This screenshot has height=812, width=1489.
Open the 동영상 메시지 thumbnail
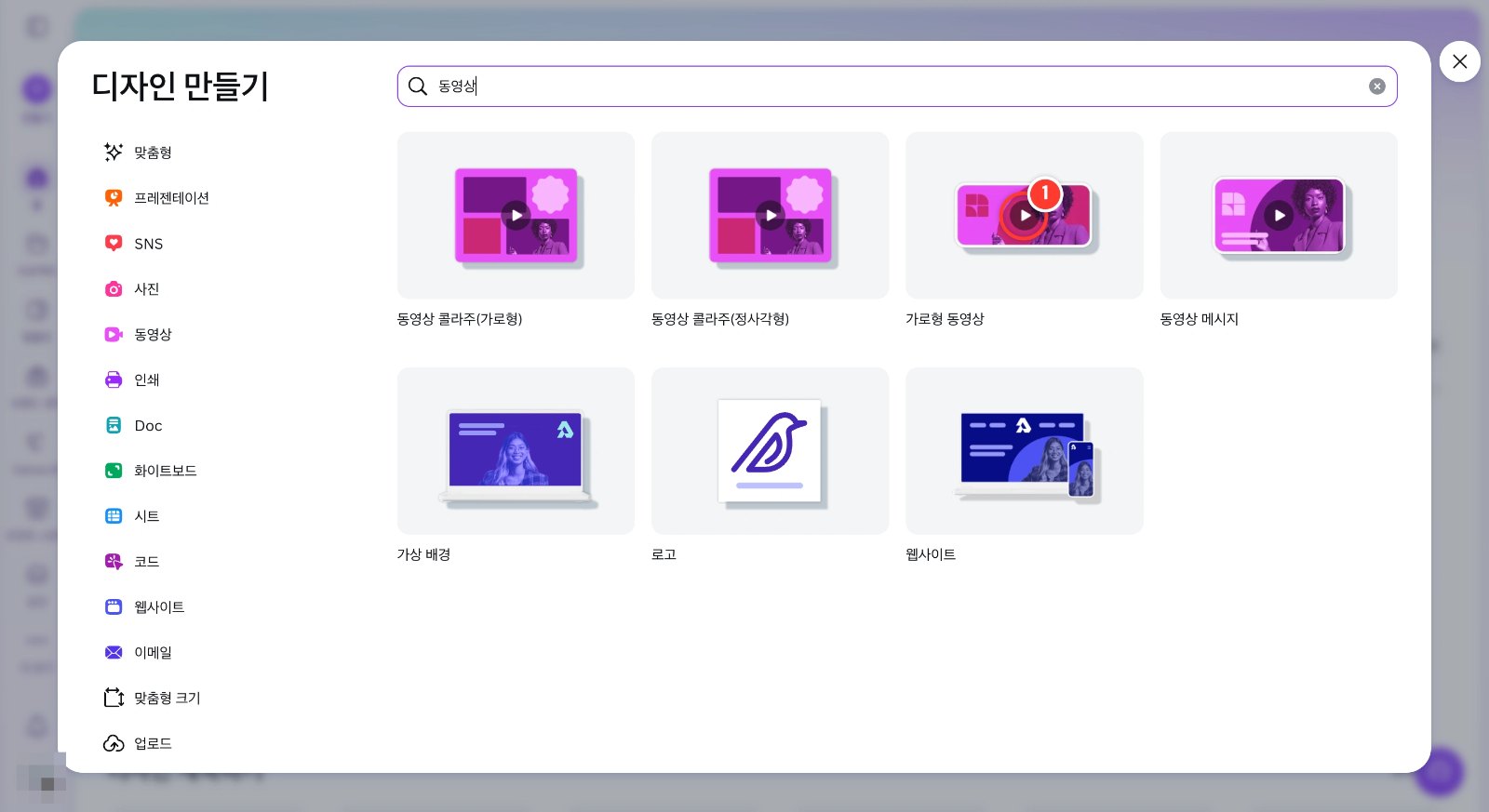click(1279, 215)
